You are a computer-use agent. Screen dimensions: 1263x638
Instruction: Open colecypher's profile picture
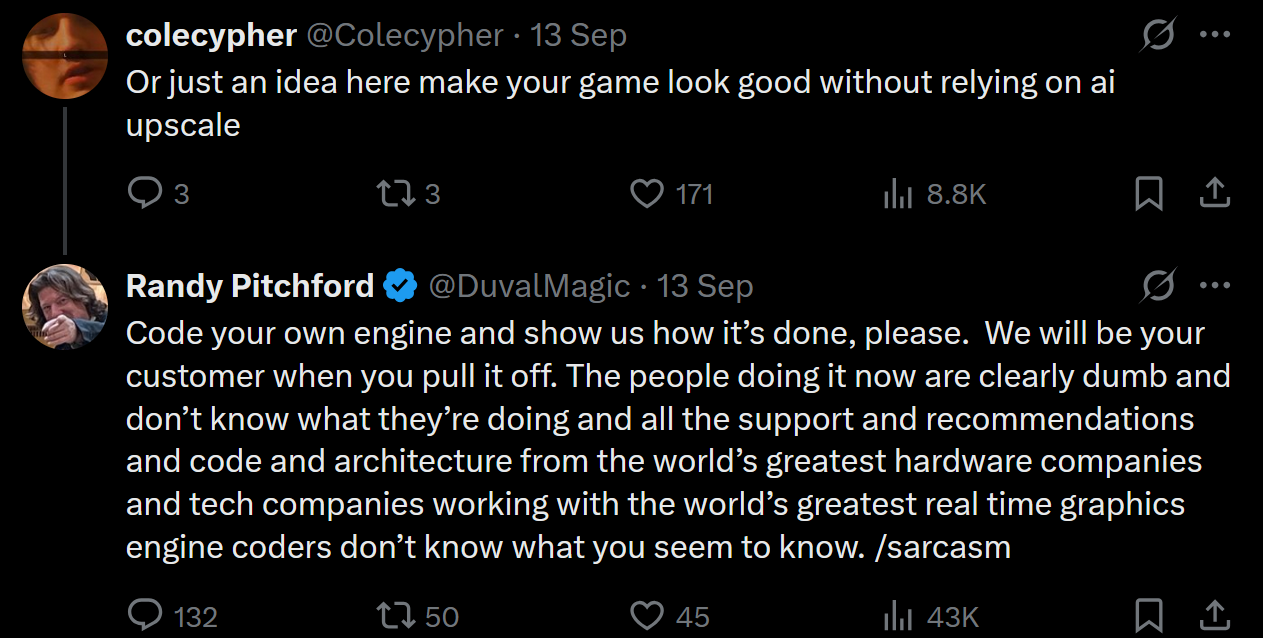pos(65,56)
